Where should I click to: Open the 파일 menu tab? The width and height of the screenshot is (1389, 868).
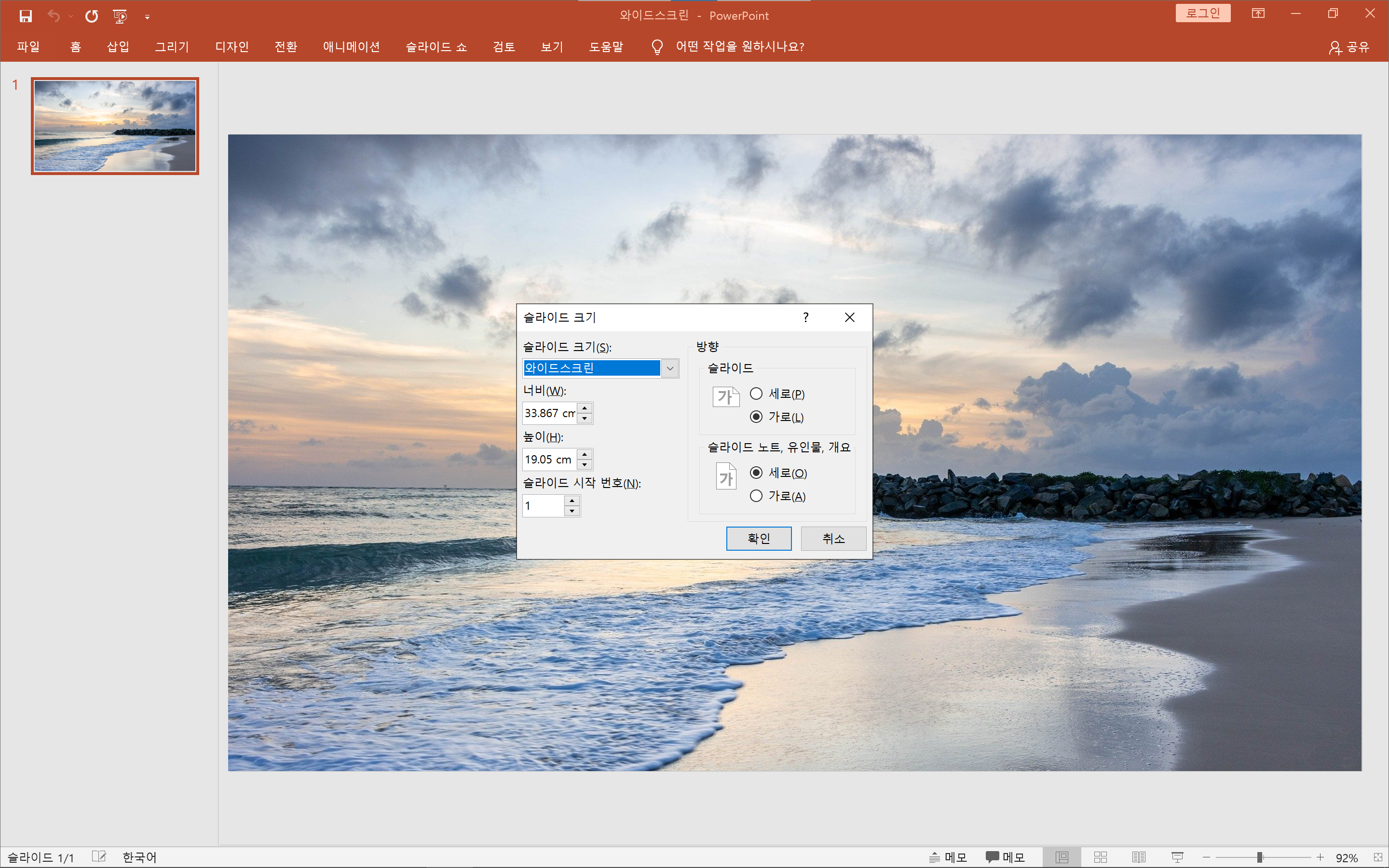click(x=28, y=46)
